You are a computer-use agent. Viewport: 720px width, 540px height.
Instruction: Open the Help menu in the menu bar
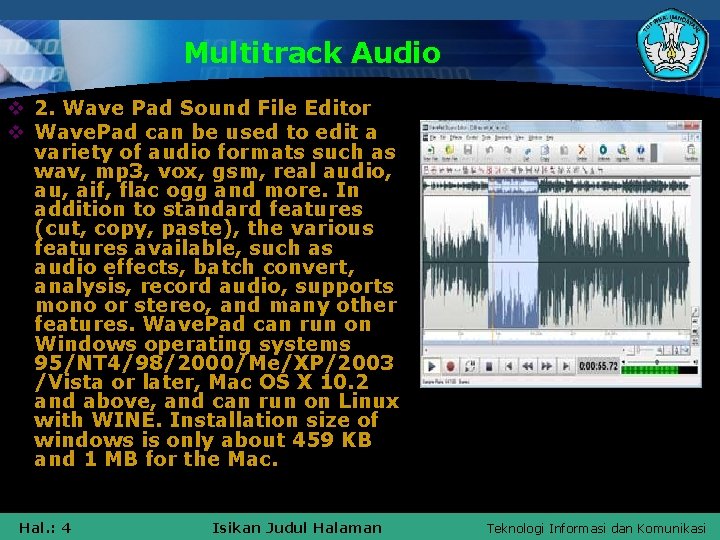(550, 138)
